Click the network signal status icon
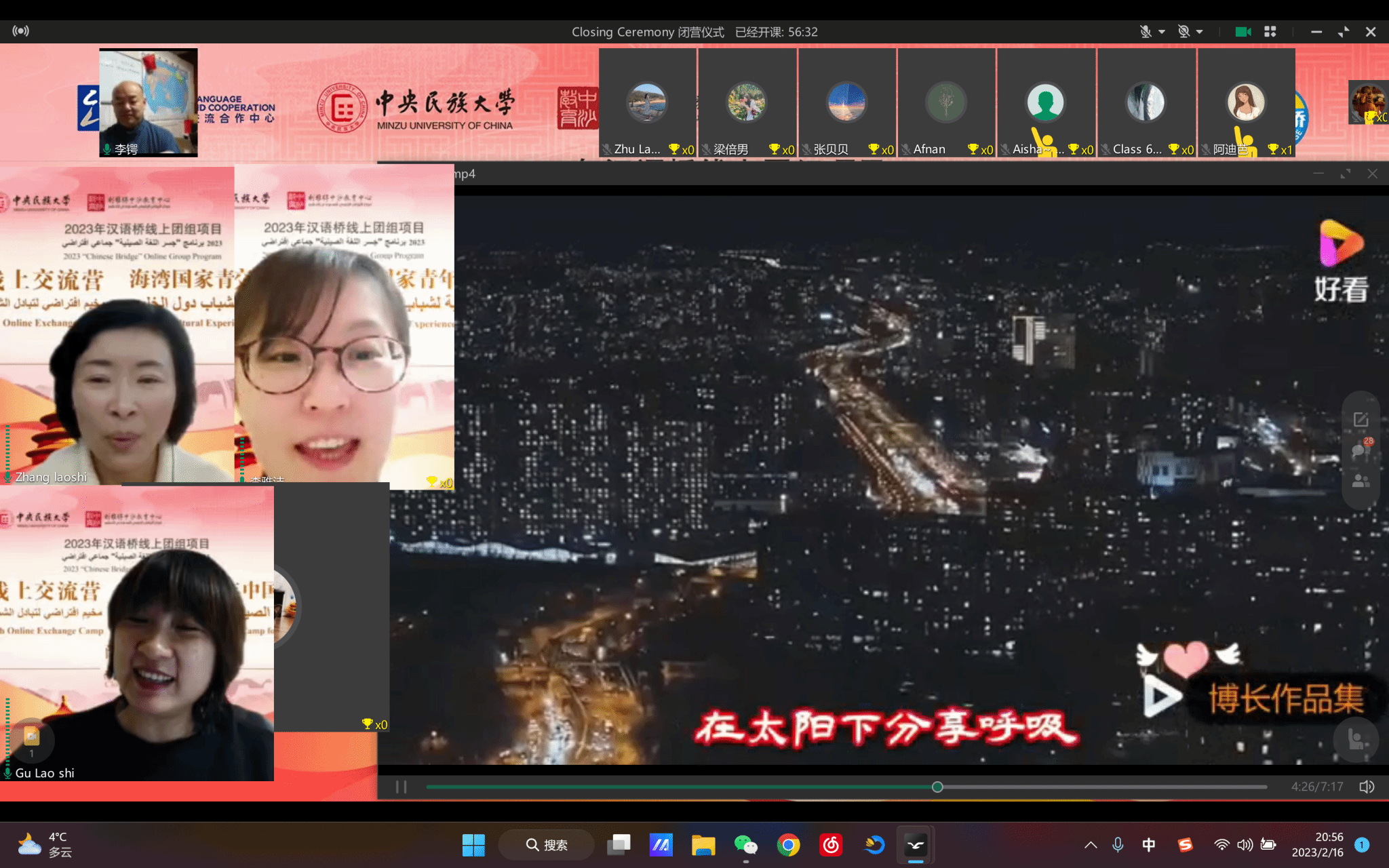The image size is (1389, 868). (20, 31)
